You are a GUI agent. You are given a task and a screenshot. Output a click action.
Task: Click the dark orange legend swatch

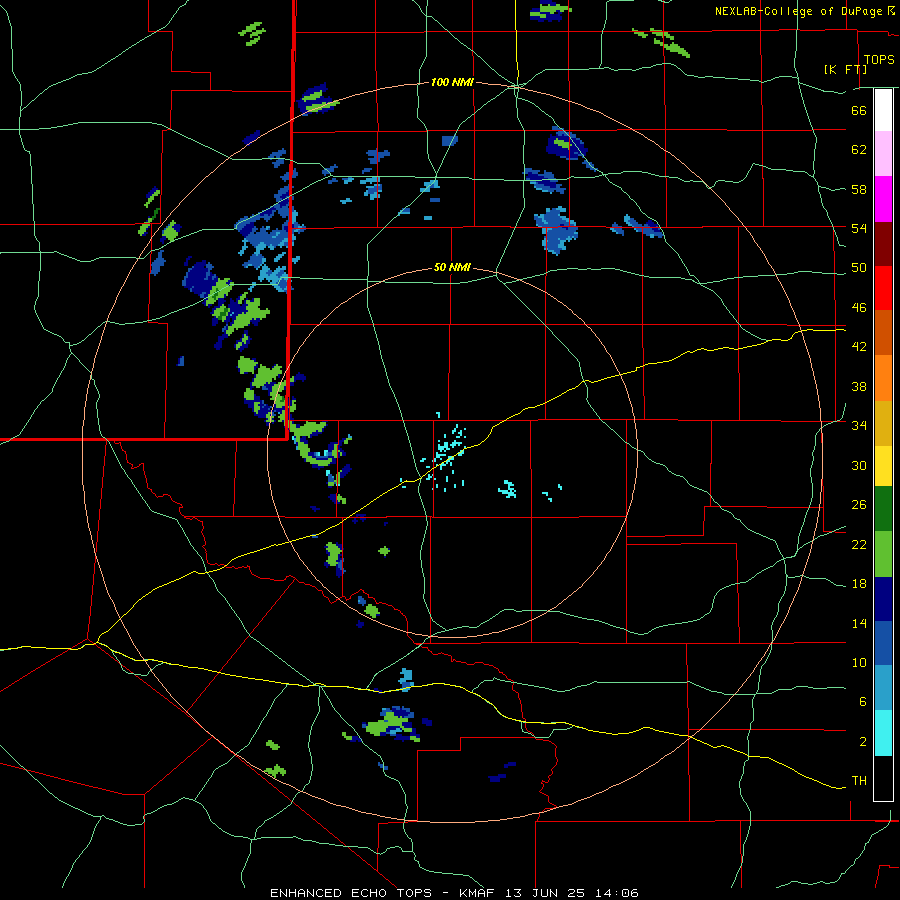coord(883,333)
